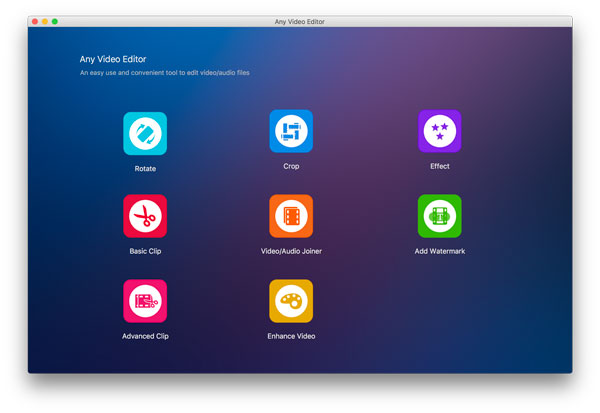
Task: Click the "Add Watermark" text
Action: click(439, 251)
